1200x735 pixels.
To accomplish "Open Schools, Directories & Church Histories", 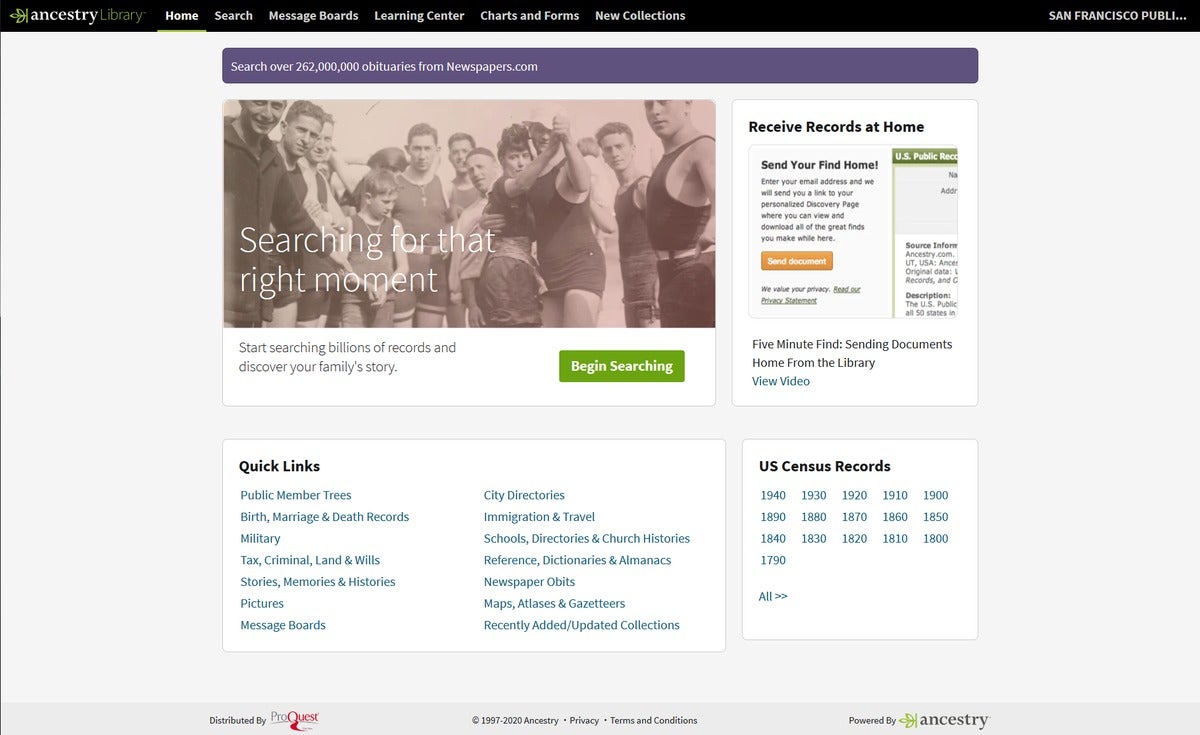I will pos(587,538).
